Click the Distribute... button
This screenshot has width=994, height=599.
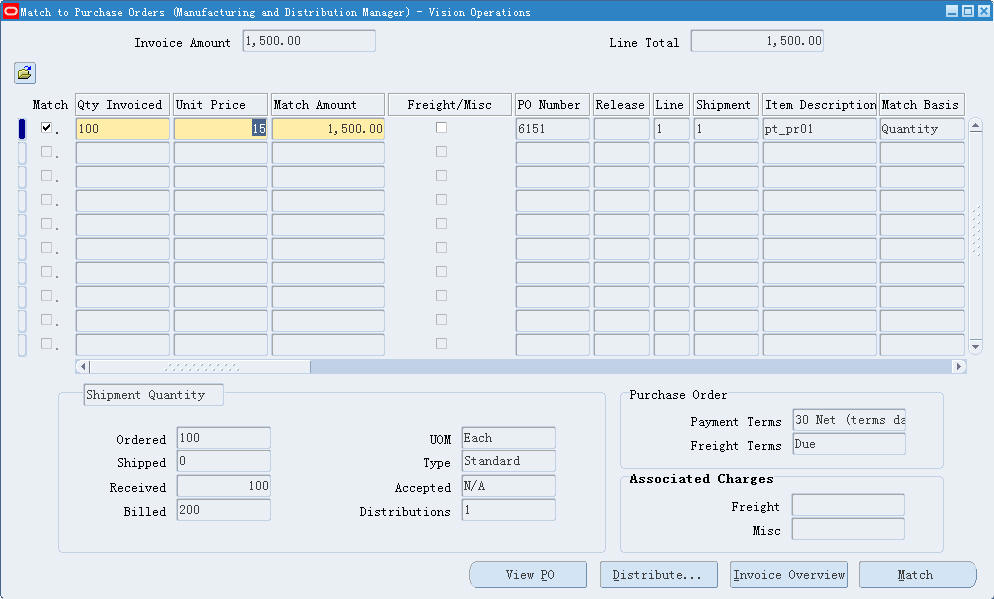click(659, 575)
